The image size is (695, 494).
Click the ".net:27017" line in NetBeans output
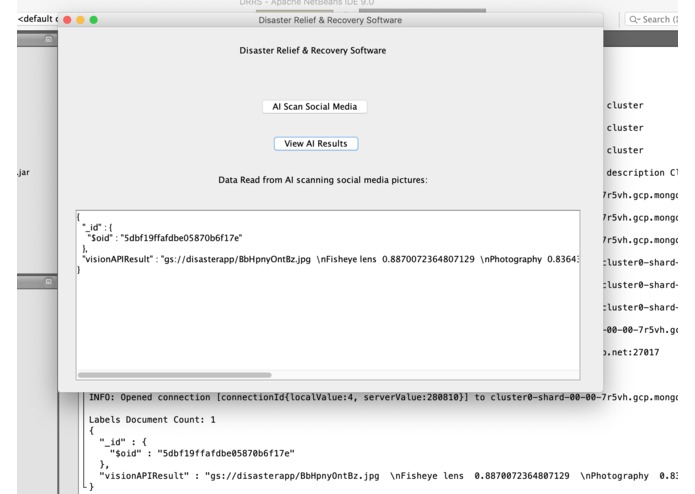click(x=631, y=352)
